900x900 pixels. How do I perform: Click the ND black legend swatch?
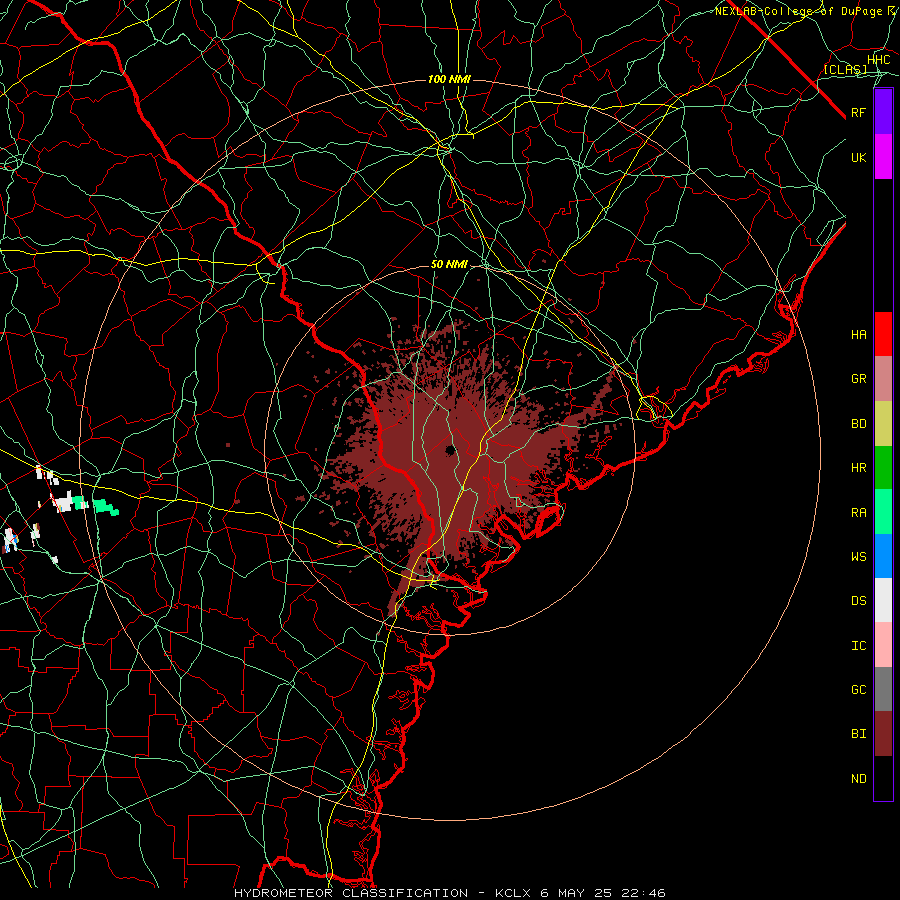click(x=883, y=778)
